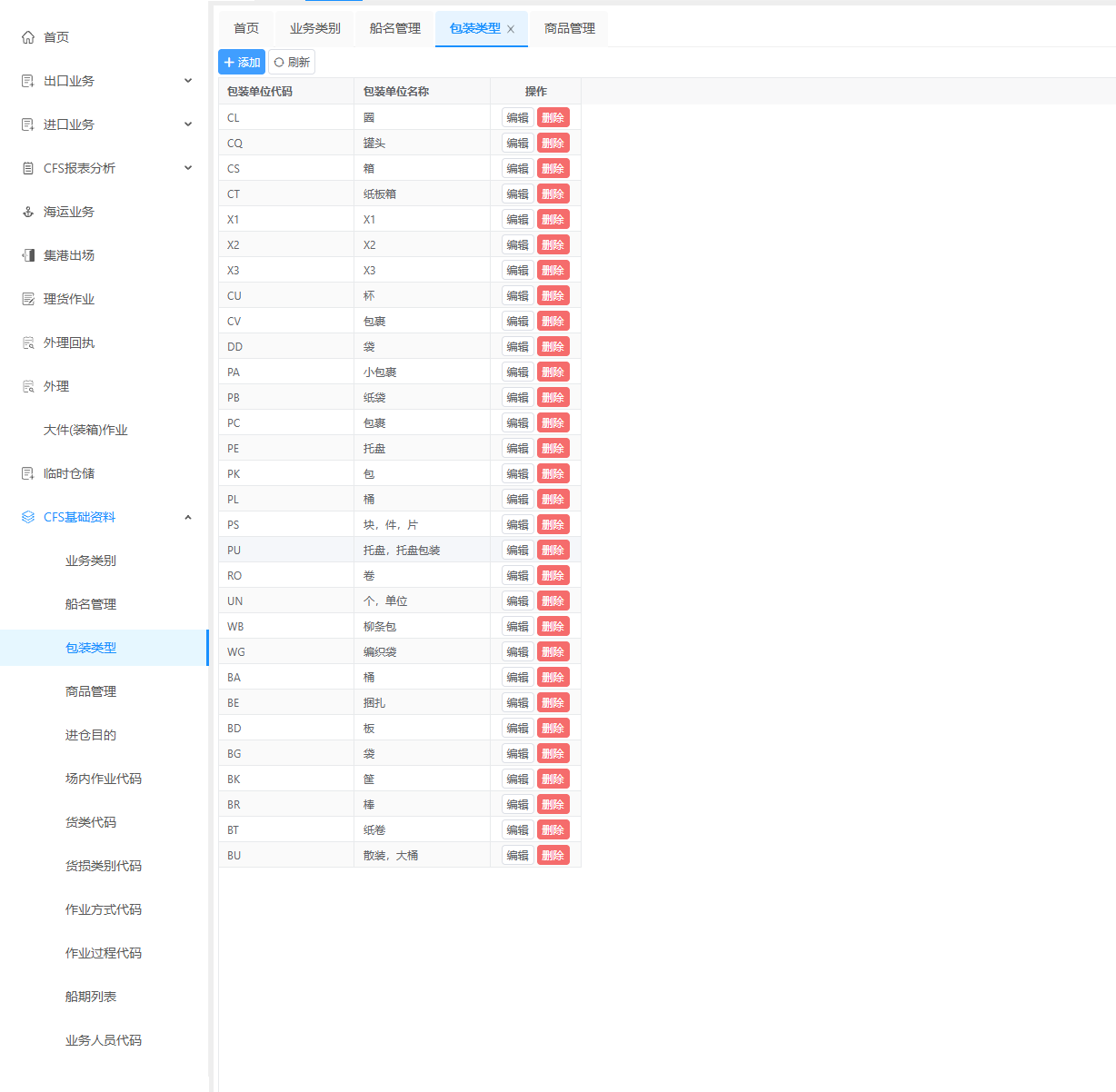Click the home icon beside 首页 in sidebar
The height and width of the screenshot is (1092, 1116).
click(28, 37)
